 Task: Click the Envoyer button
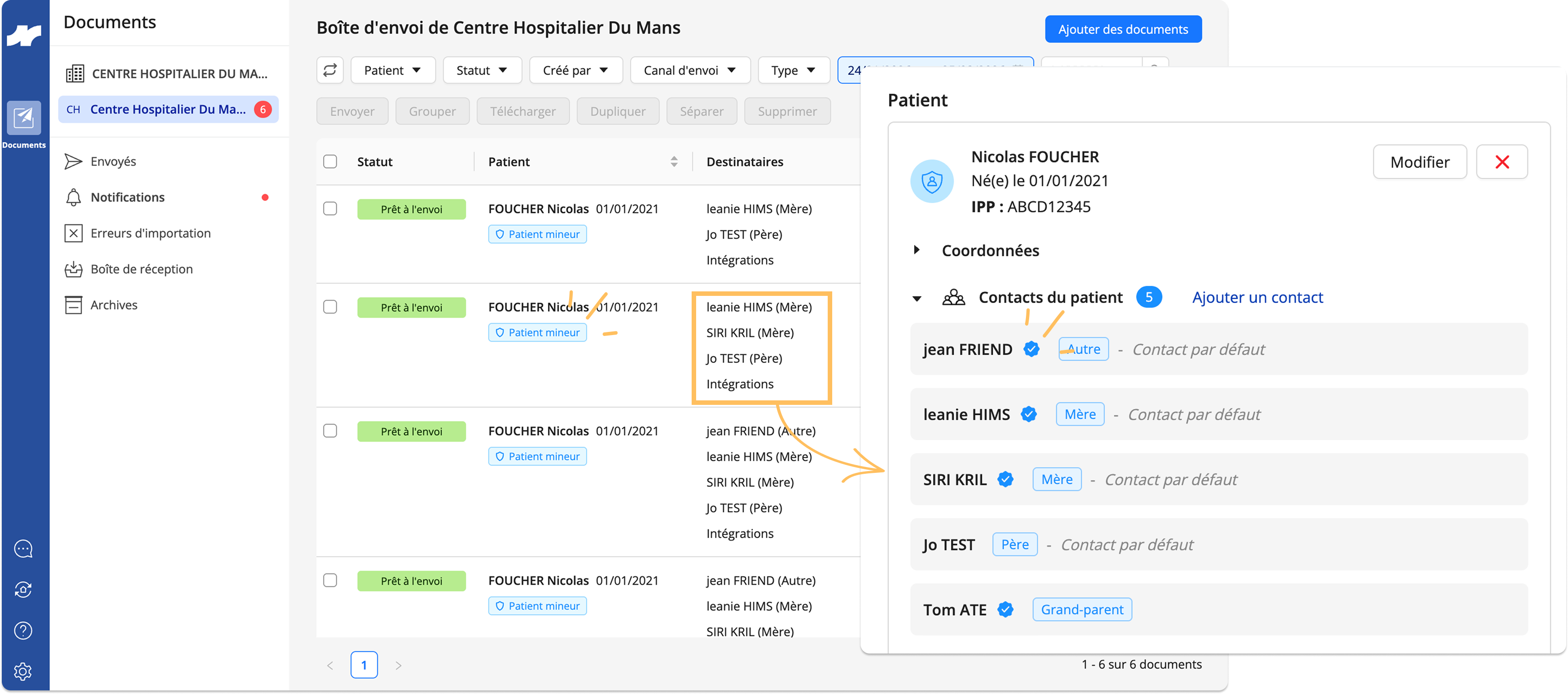(x=352, y=111)
